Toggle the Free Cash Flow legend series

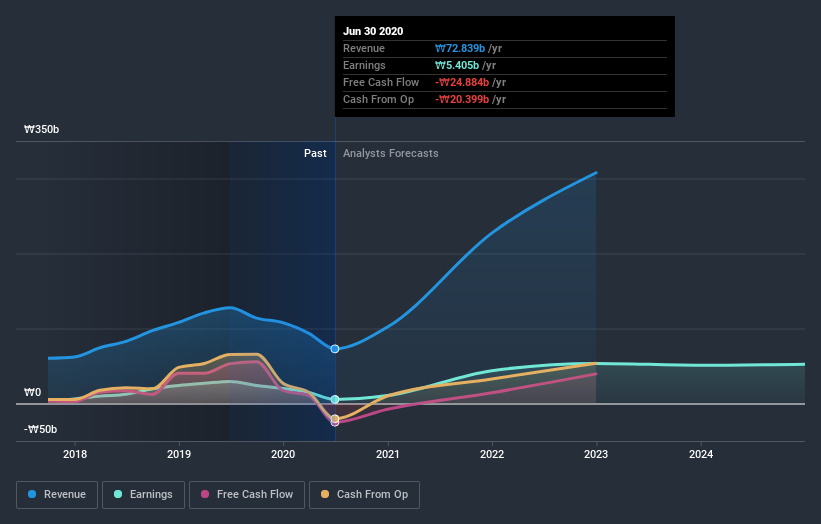click(247, 495)
